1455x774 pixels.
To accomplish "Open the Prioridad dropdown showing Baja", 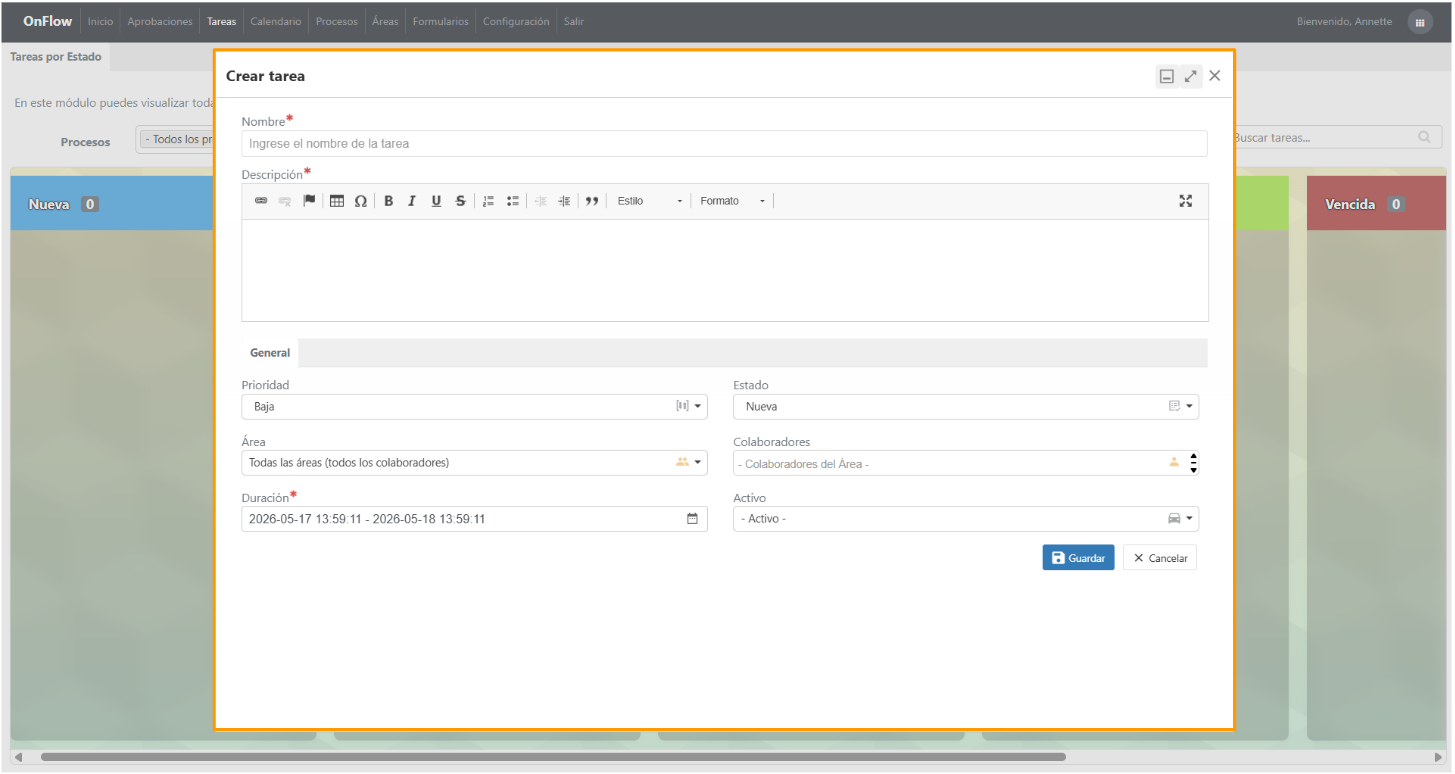I will [474, 407].
